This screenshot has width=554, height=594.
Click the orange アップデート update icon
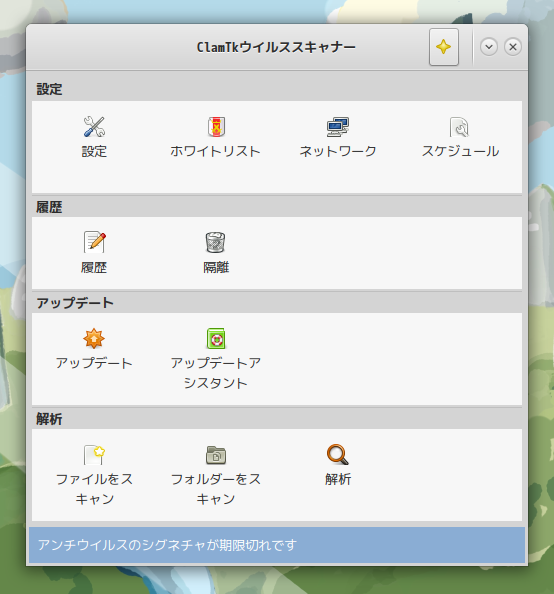click(94, 338)
